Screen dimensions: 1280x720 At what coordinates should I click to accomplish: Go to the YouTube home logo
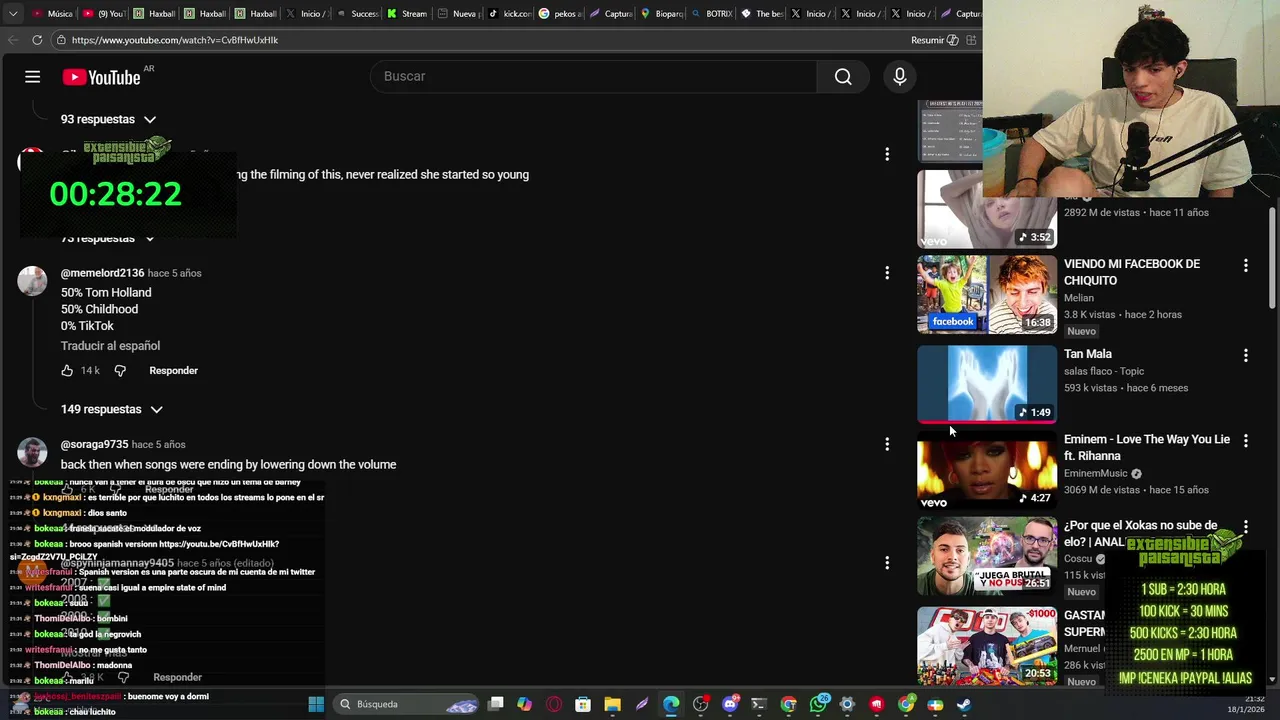101,77
